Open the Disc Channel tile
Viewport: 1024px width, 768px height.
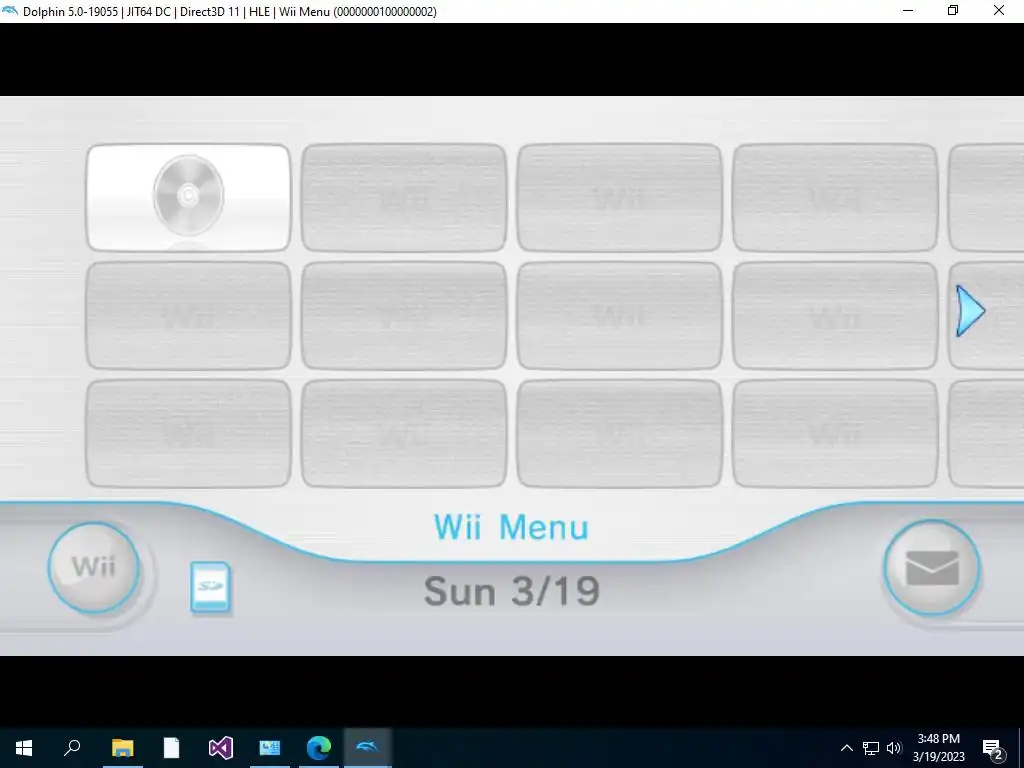(x=188, y=197)
